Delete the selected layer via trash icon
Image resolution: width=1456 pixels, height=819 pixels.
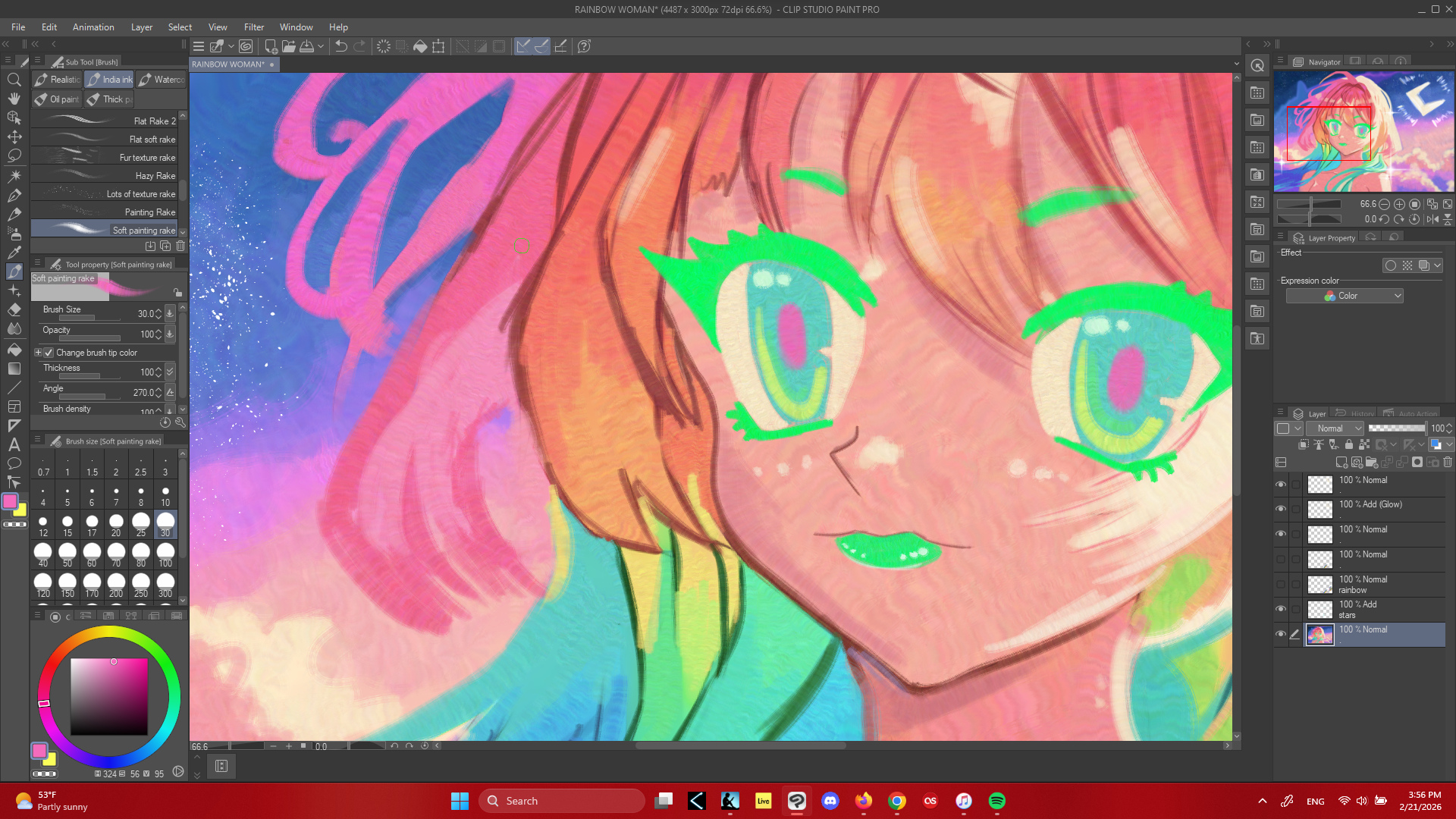coord(1447,462)
